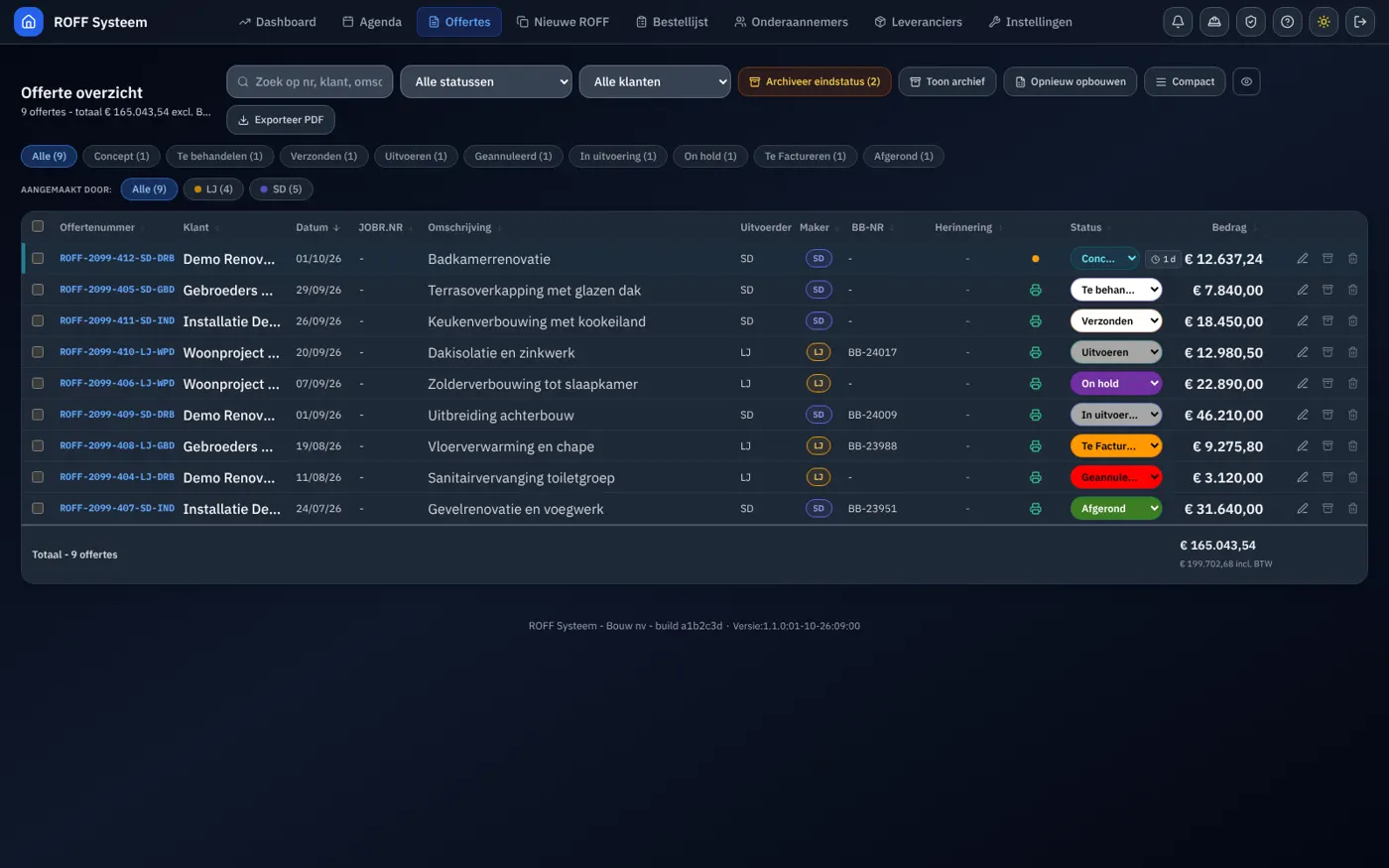Image resolution: width=1389 pixels, height=868 pixels.
Task: Click Archiveer eindstatus (2) button
Action: (815, 81)
